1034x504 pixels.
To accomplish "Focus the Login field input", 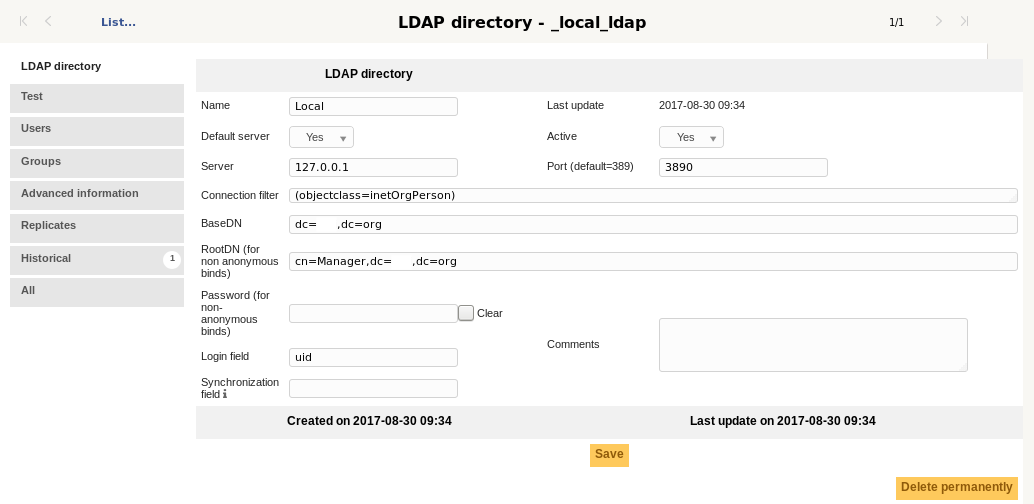I will click(373, 357).
